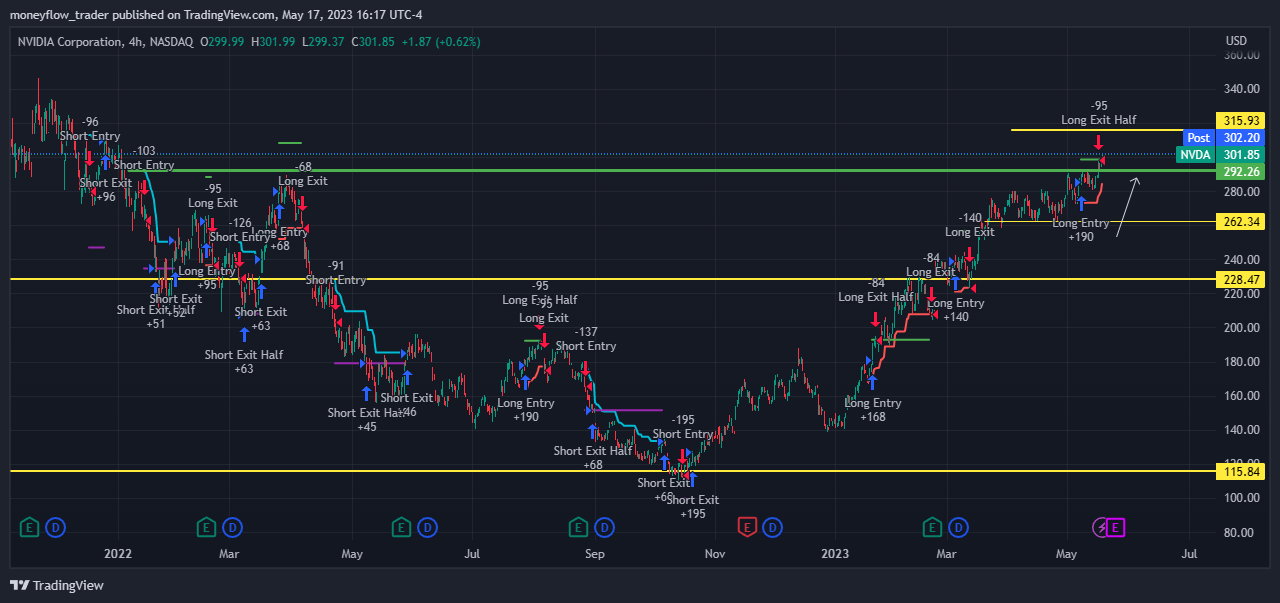
Task: Click the Long Entry +168 label
Action: click(873, 410)
